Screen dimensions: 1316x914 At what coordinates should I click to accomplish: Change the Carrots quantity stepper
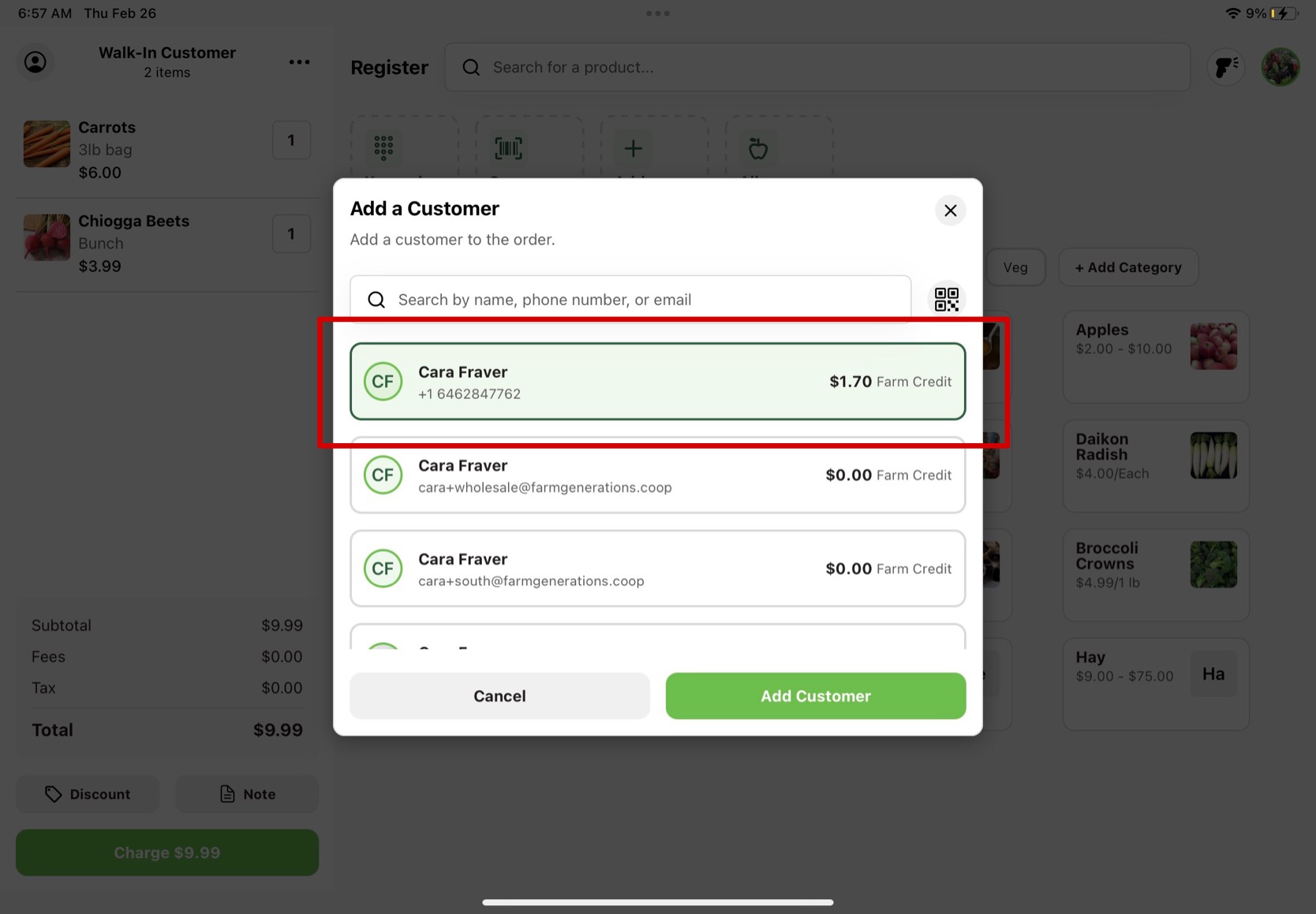291,140
